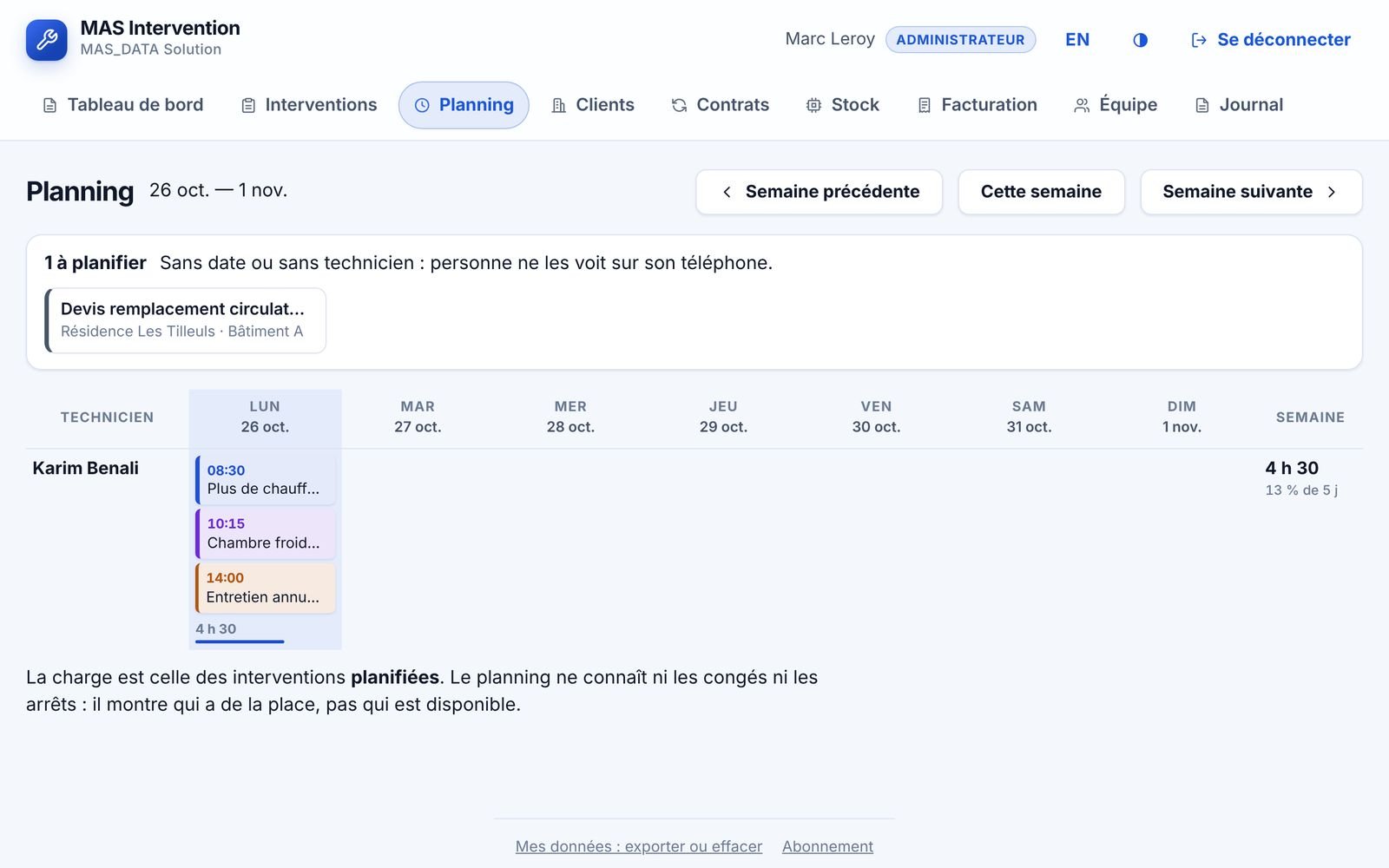Open the 10:15 Chambre froid... intervention
Image resolution: width=1389 pixels, height=868 pixels.
(266, 533)
